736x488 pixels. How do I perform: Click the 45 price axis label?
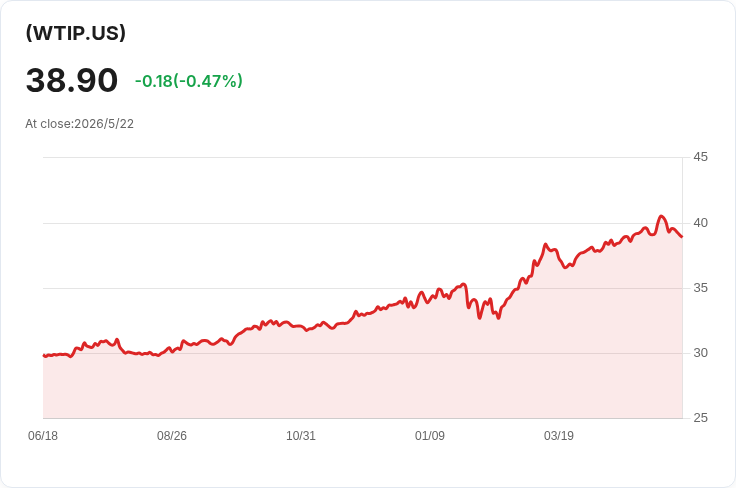(700, 157)
